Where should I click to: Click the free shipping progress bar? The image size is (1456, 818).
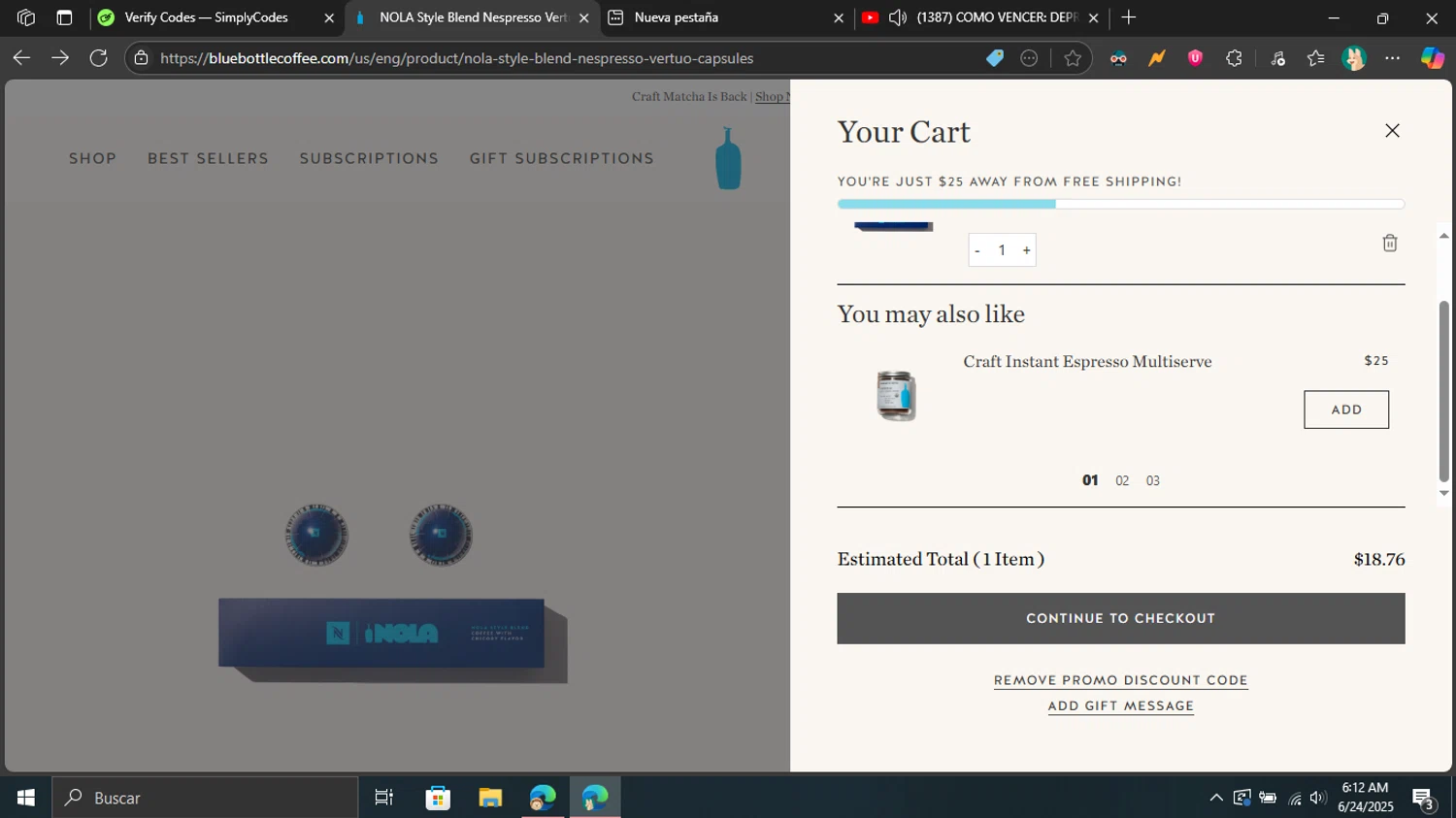pos(1121,204)
